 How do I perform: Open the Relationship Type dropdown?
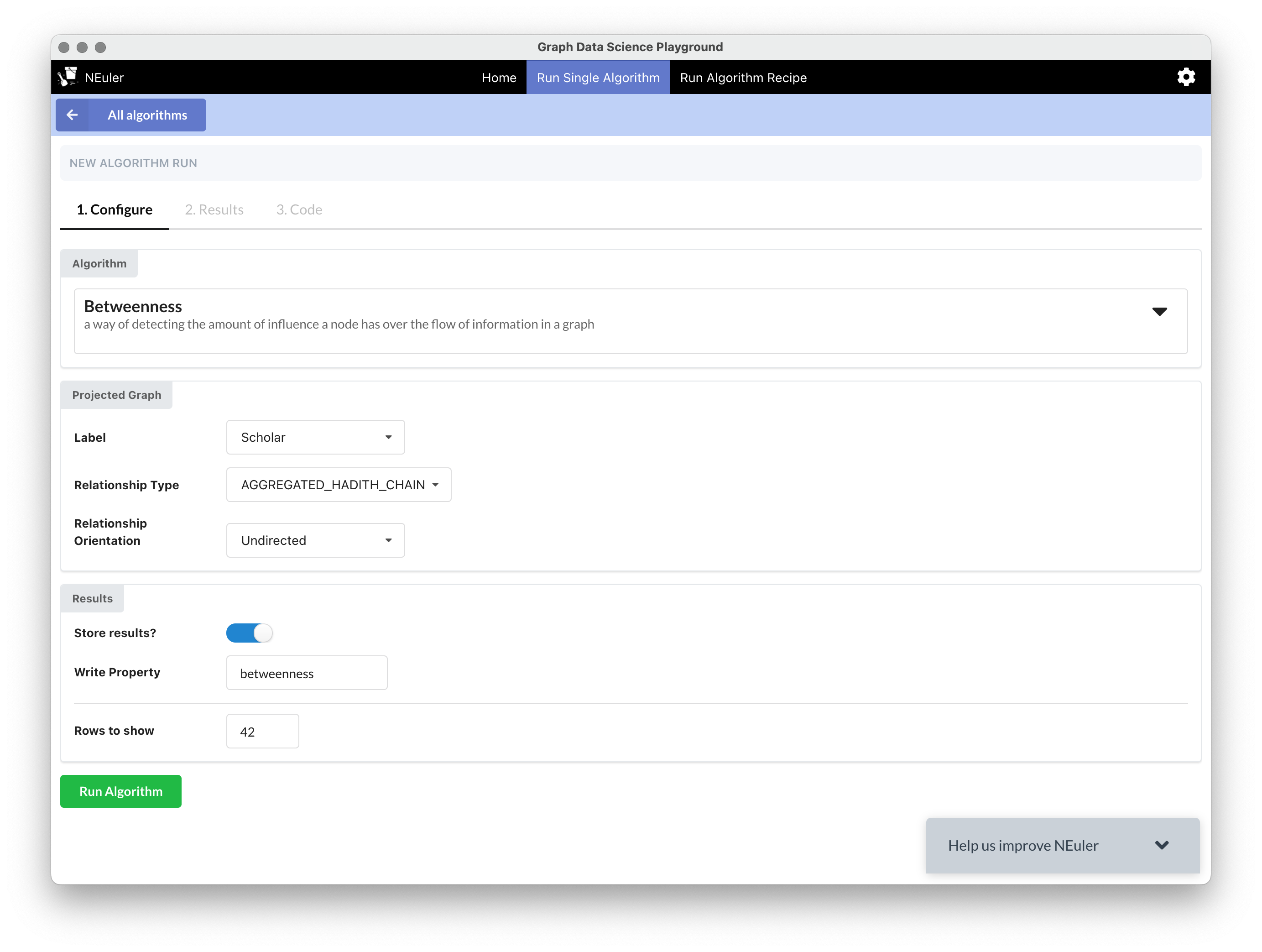(x=339, y=485)
